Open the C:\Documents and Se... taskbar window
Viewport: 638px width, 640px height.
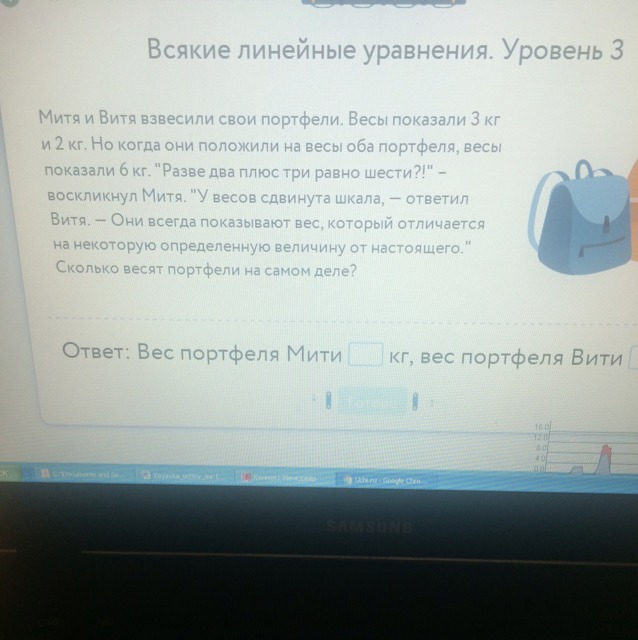click(x=85, y=474)
